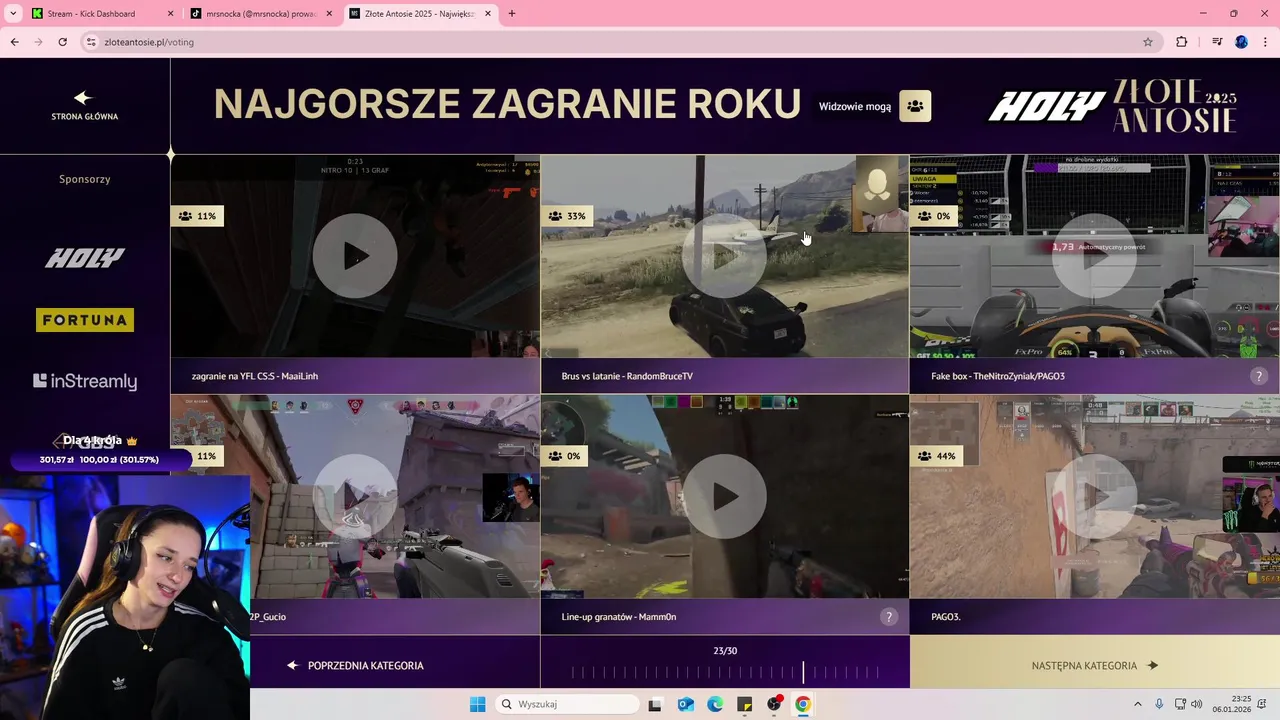Click the 33% vote badge
Screen dimensions: 1280x720
pyautogui.click(x=567, y=216)
